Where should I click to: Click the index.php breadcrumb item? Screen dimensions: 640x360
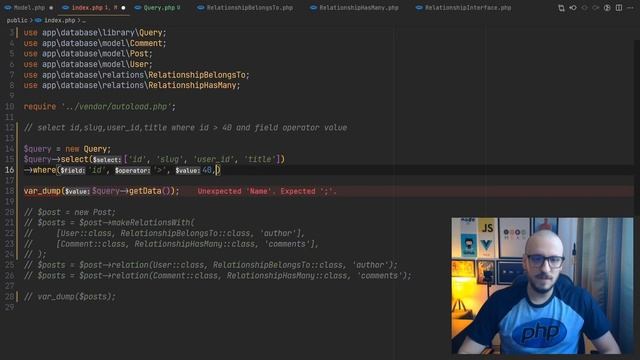point(60,20)
